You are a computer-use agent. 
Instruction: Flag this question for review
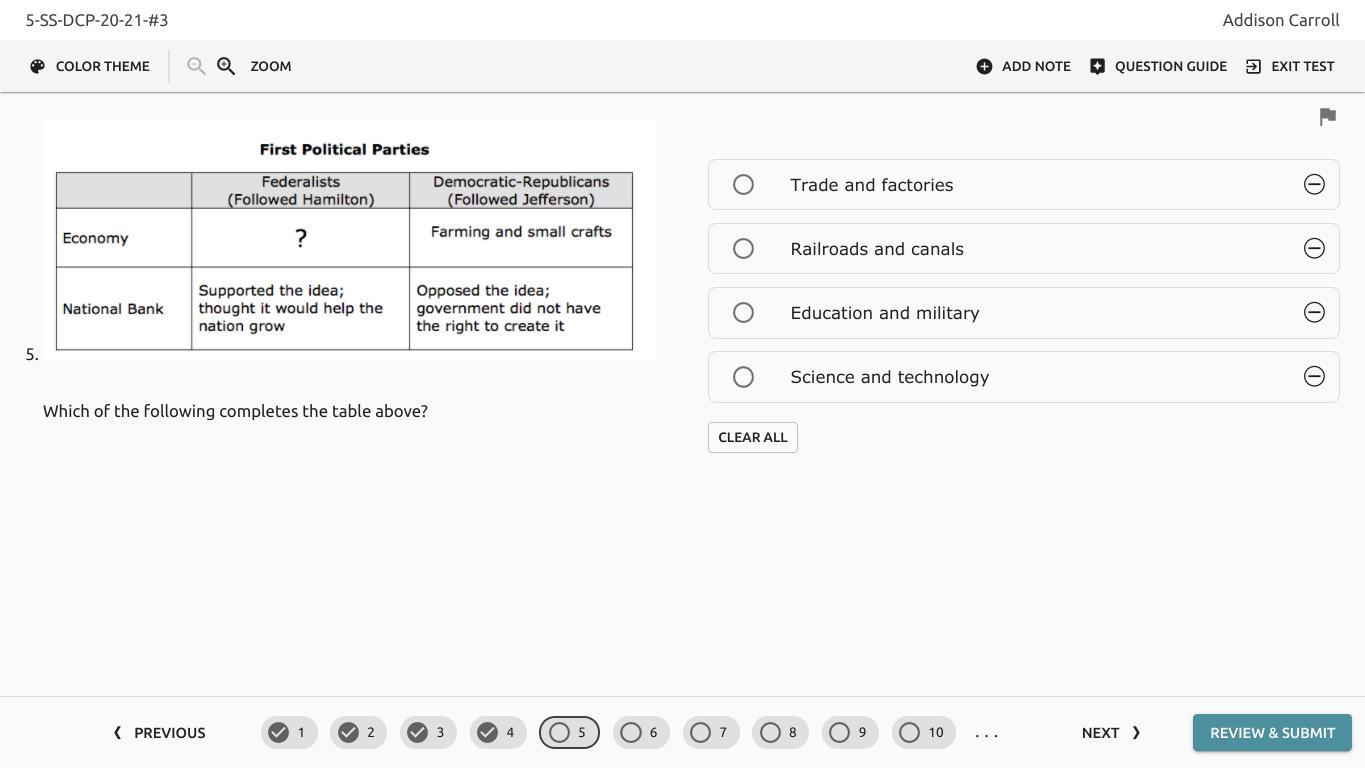tap(1327, 117)
